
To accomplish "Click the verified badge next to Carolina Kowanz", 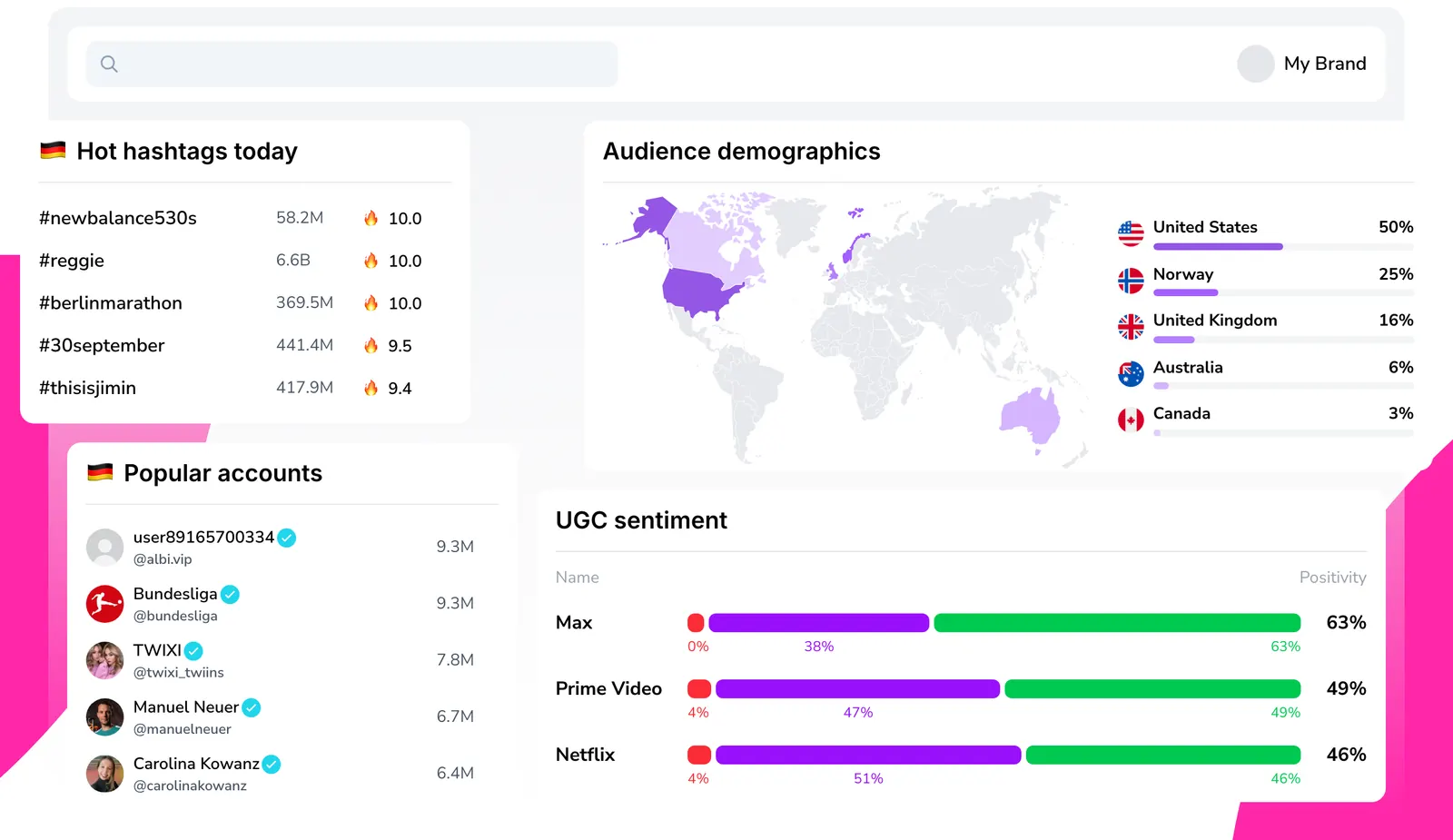I will [x=272, y=765].
